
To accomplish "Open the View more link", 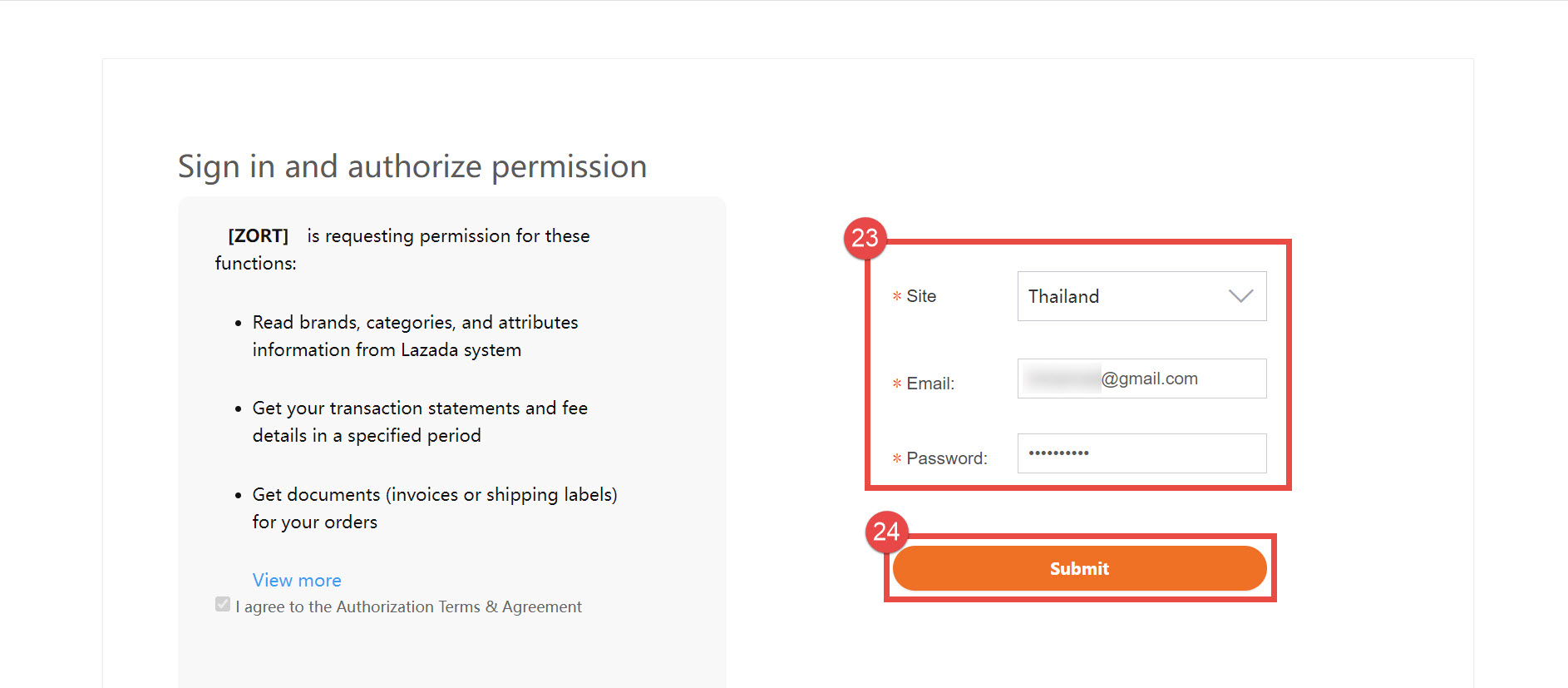I will 297,580.
